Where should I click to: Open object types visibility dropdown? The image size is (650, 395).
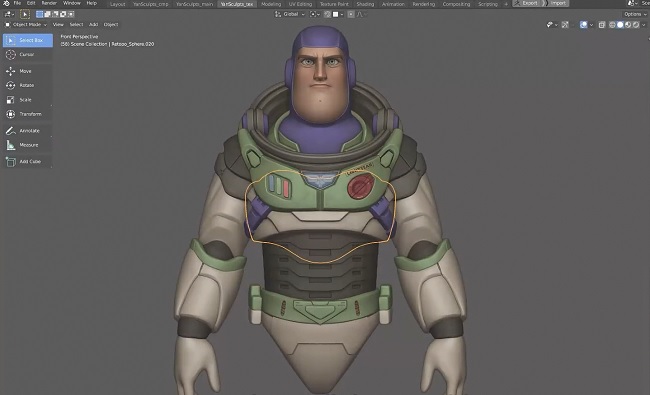click(552, 25)
